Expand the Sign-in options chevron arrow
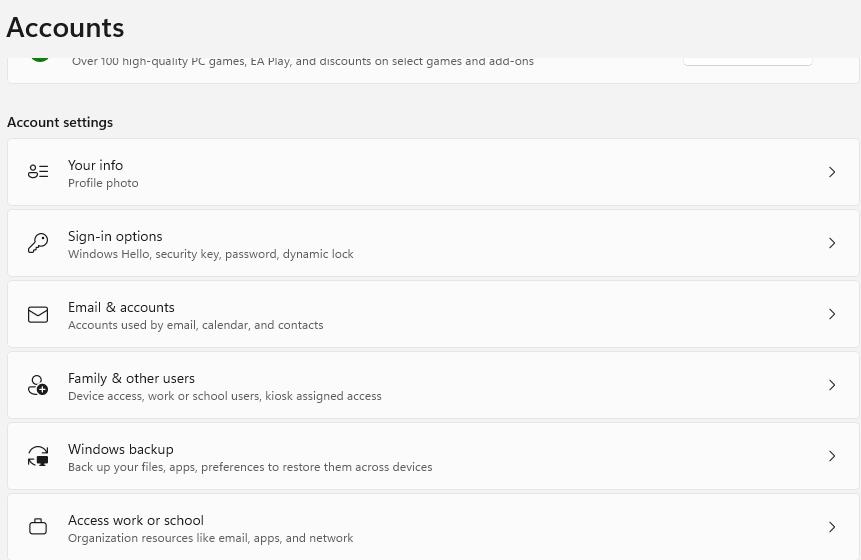The width and height of the screenshot is (861, 560). tap(831, 243)
